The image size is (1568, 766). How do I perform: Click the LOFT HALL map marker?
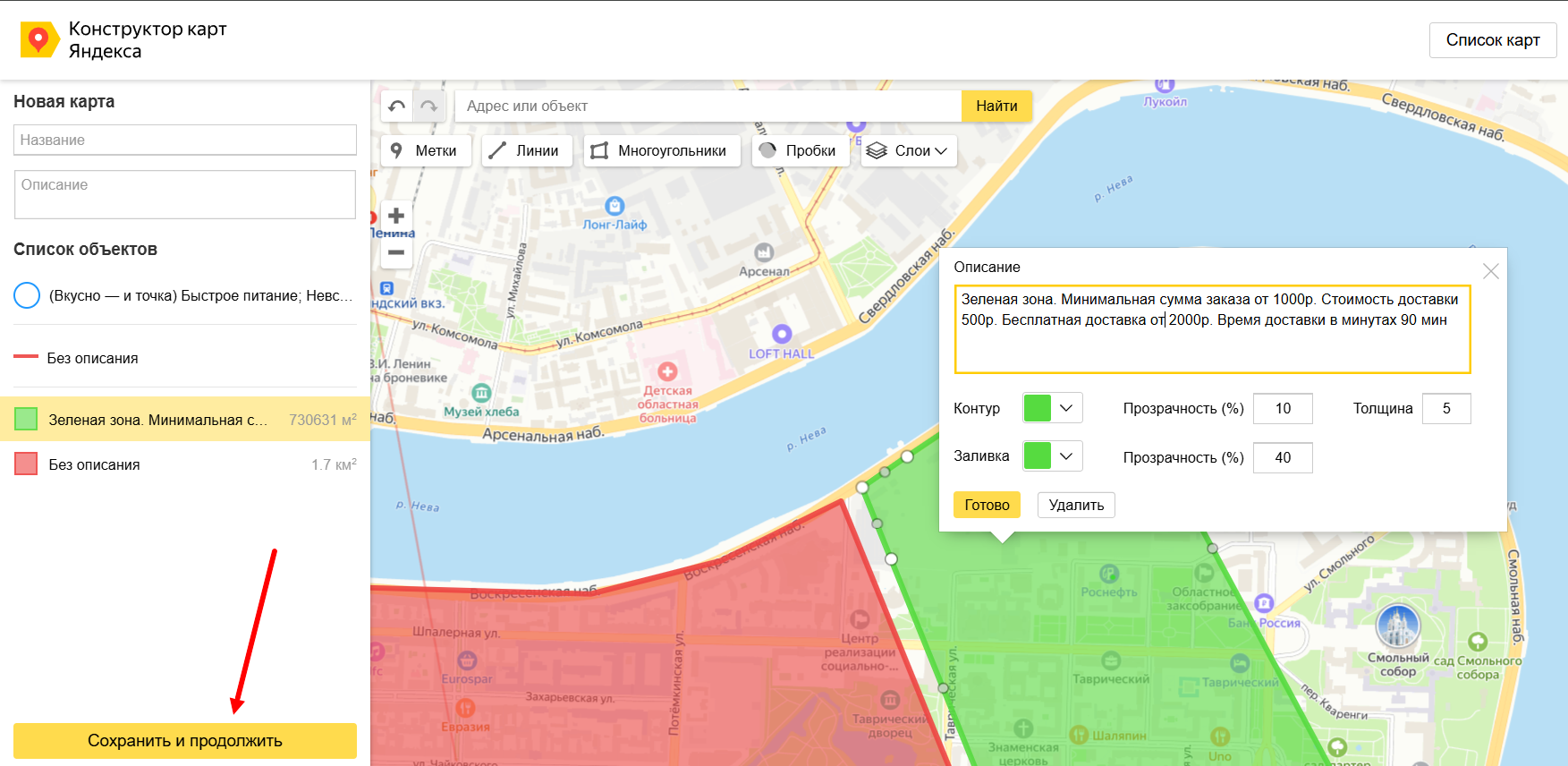pyautogui.click(x=782, y=334)
